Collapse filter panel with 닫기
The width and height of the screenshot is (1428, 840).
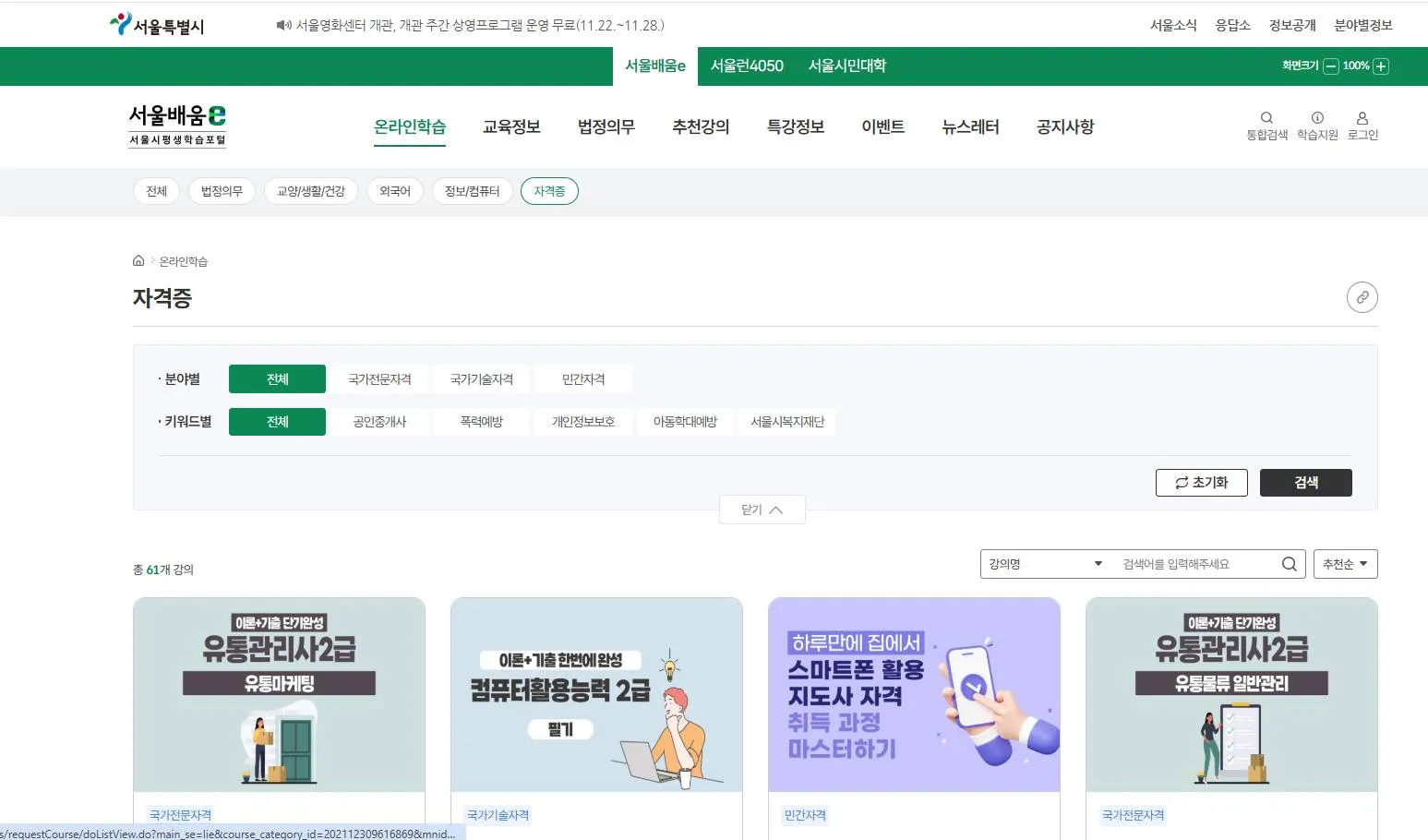coord(762,510)
